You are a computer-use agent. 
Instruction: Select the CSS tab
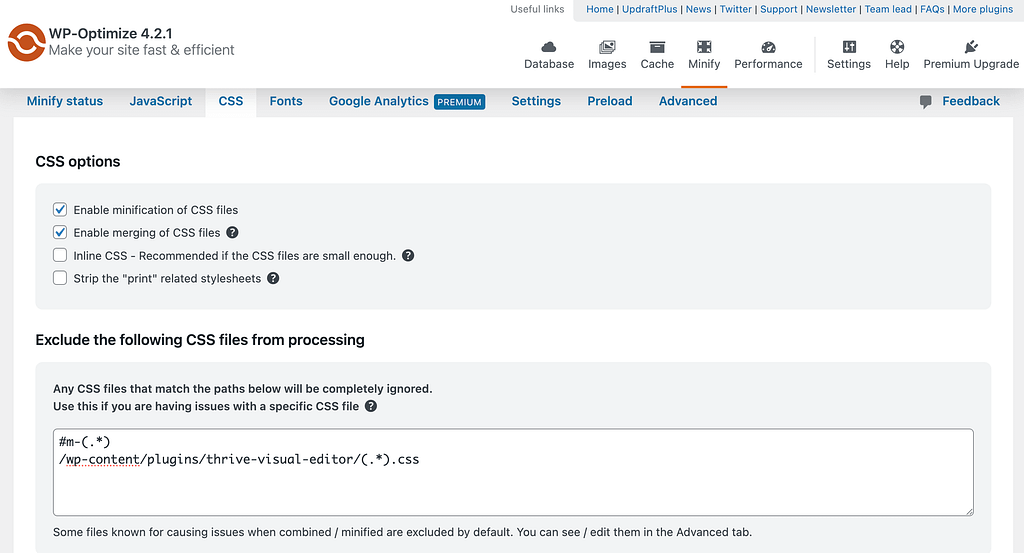(x=231, y=101)
